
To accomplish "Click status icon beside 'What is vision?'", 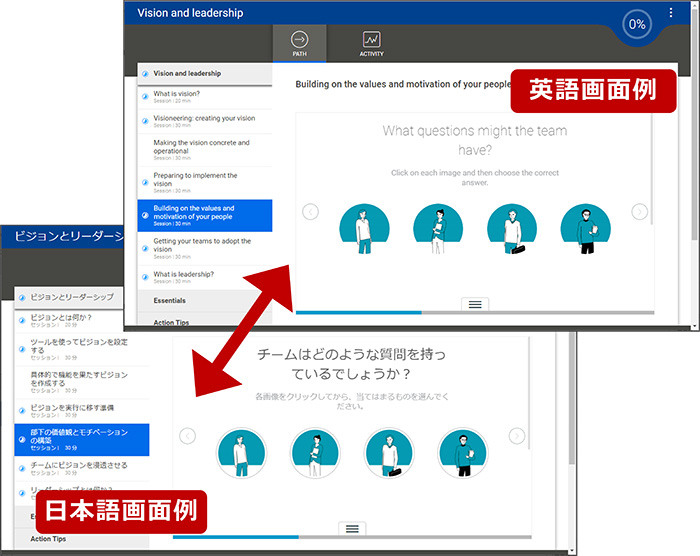I will [x=145, y=96].
